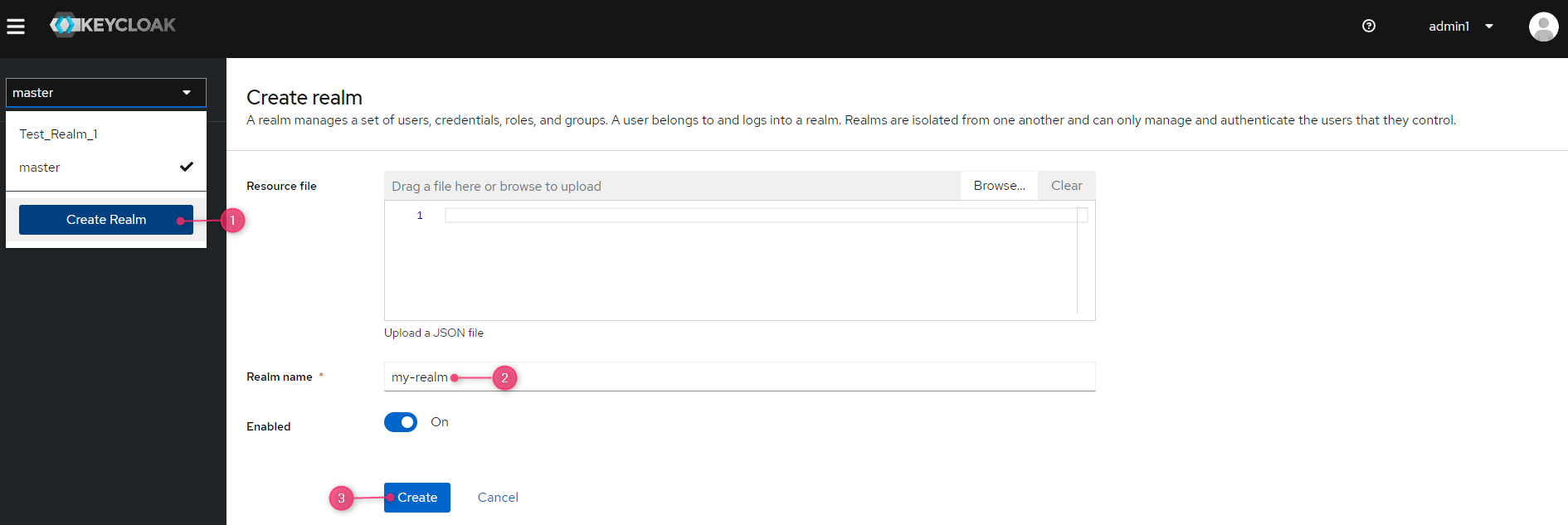Screen dimensions: 1568x525
Task: Click the Create Realm button
Action: (106, 220)
